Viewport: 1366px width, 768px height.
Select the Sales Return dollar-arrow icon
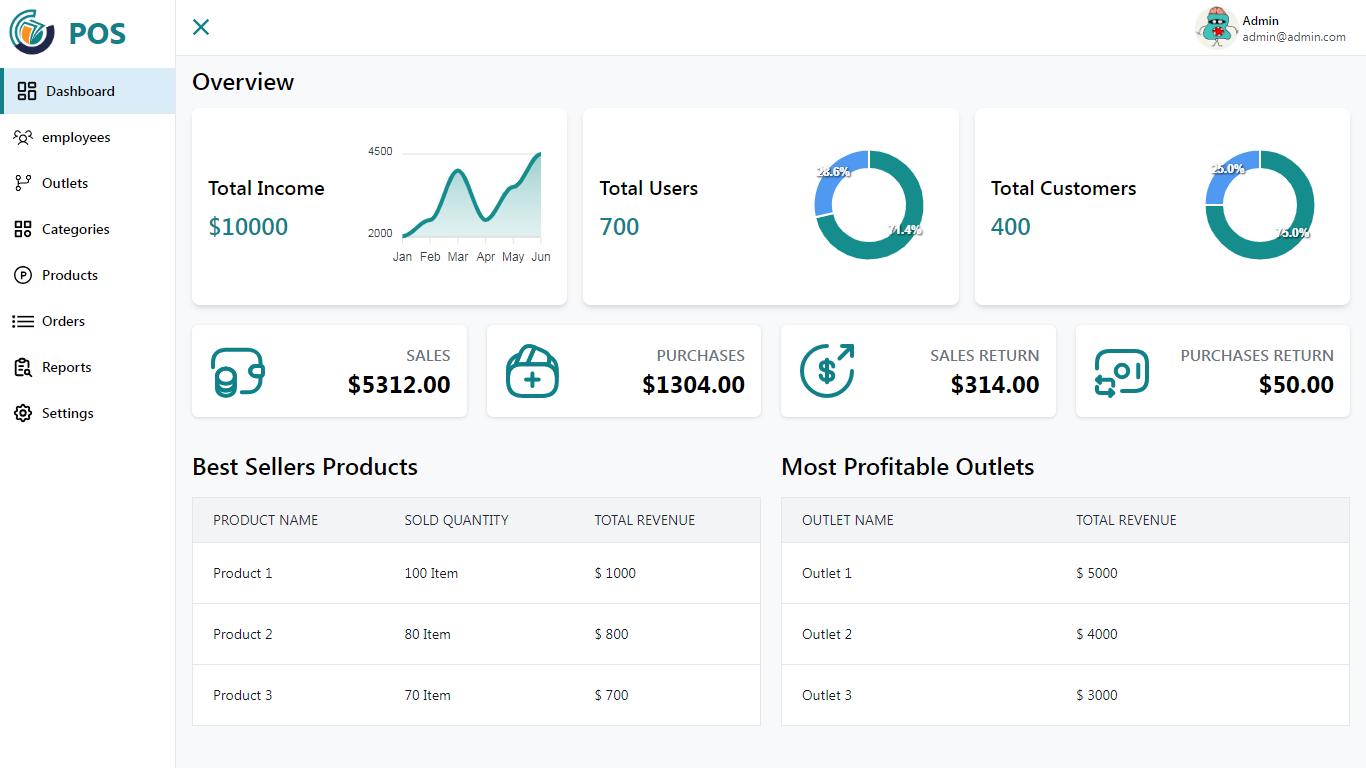point(826,370)
